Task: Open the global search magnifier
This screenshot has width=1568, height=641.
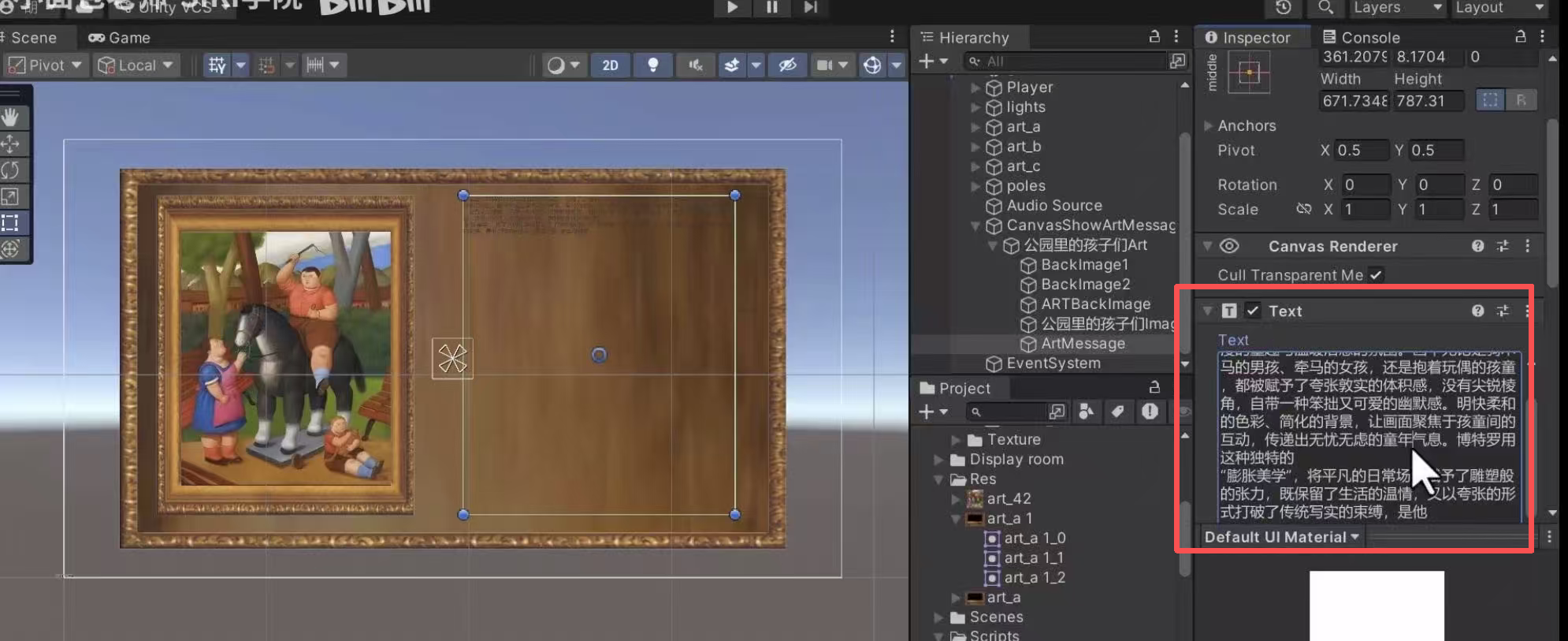Action: [1326, 8]
